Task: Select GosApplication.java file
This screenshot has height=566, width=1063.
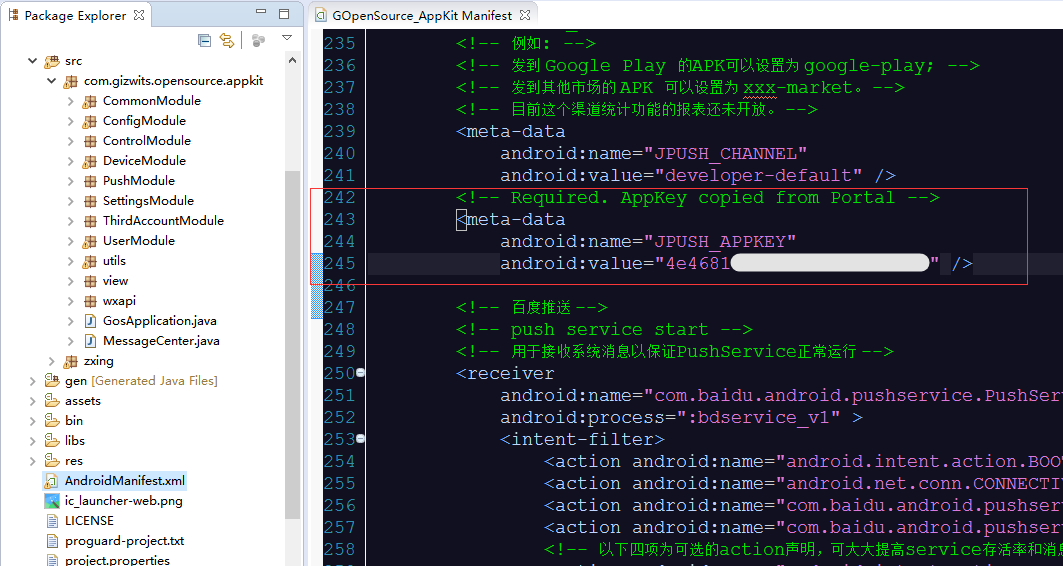Action: point(159,321)
